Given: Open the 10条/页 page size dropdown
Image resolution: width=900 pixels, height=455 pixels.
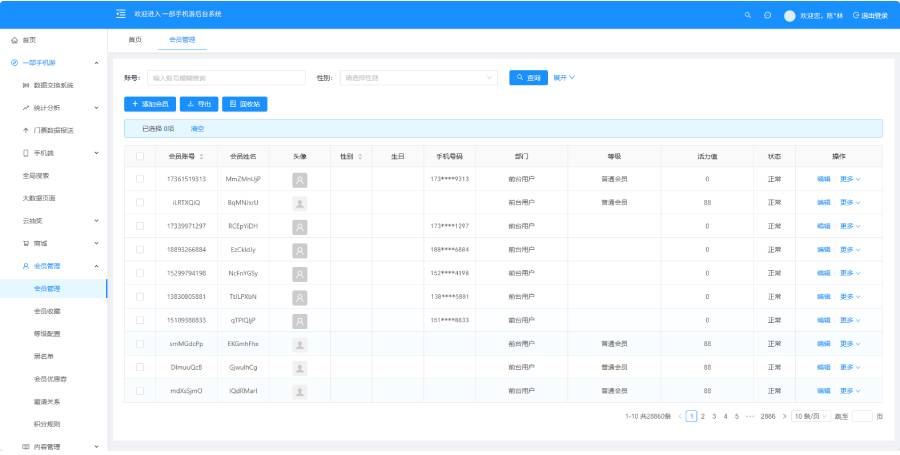Looking at the screenshot, I should [810, 417].
